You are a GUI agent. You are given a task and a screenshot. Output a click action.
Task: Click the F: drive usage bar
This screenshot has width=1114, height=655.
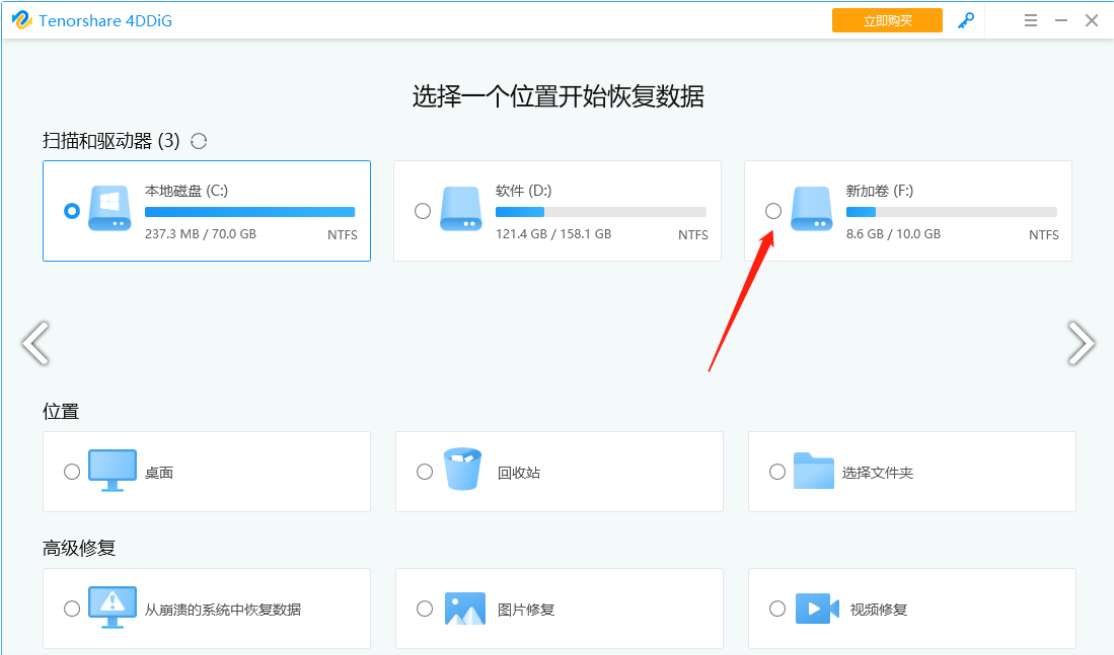[951, 212]
